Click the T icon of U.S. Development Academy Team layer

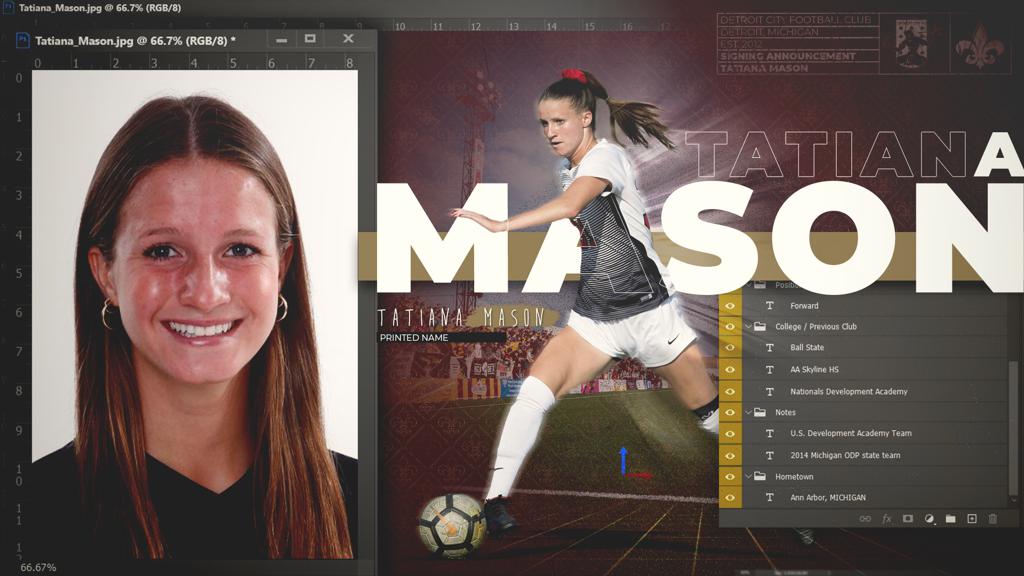point(770,434)
